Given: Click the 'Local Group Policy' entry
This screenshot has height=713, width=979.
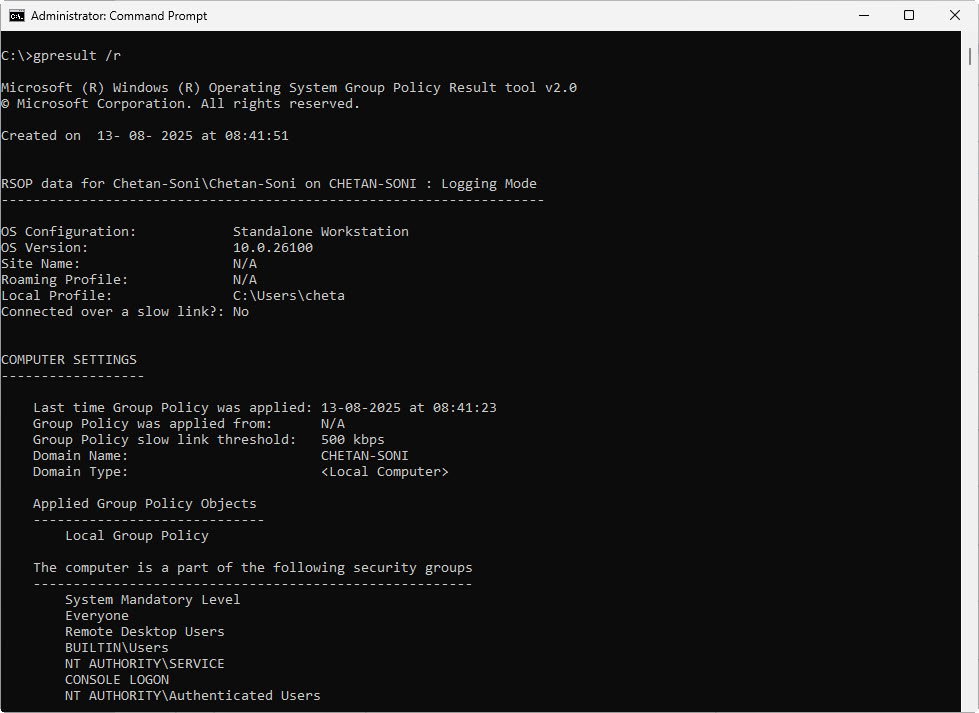Looking at the screenshot, I should pos(137,536).
